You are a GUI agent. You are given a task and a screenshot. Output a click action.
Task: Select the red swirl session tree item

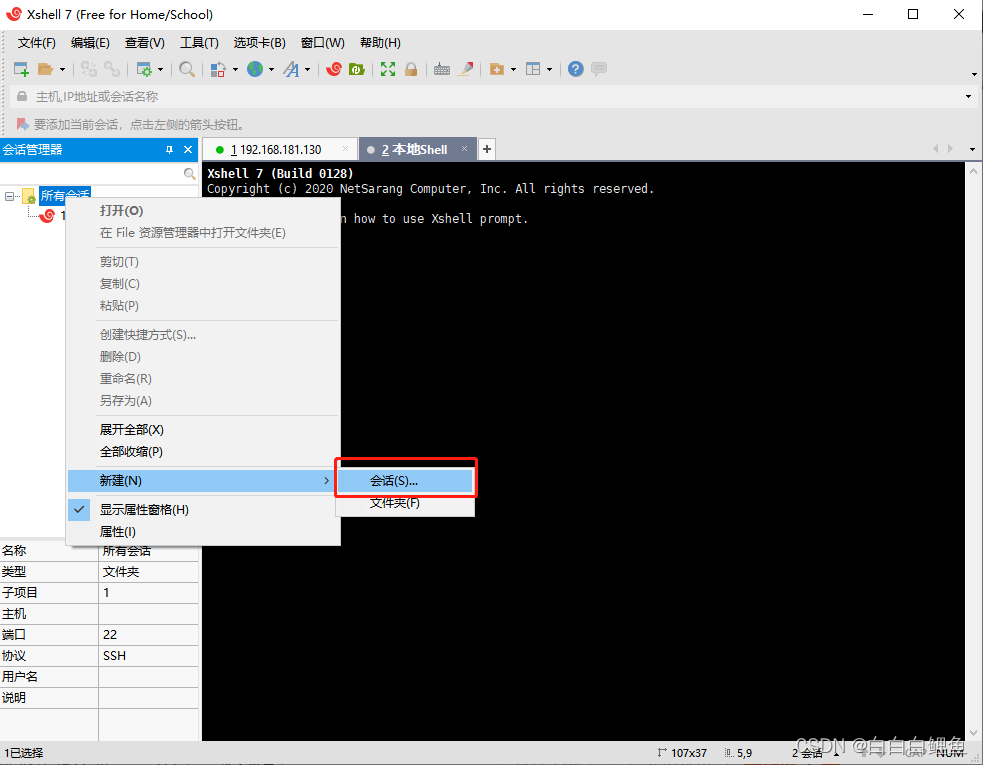pos(48,216)
